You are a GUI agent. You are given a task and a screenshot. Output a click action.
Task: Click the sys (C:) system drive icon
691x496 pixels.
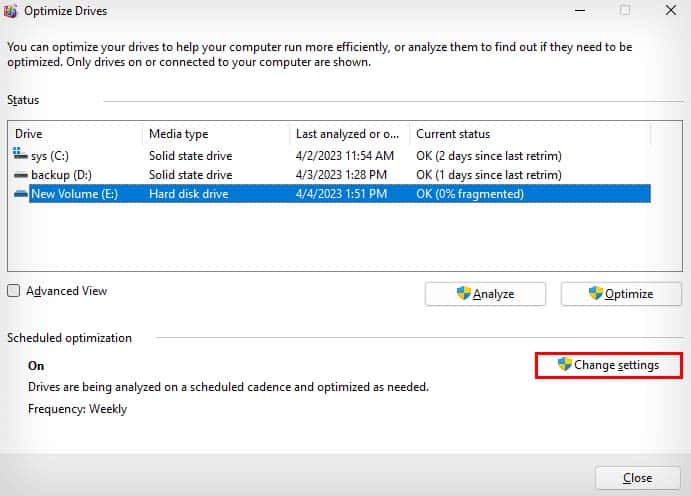click(20, 153)
